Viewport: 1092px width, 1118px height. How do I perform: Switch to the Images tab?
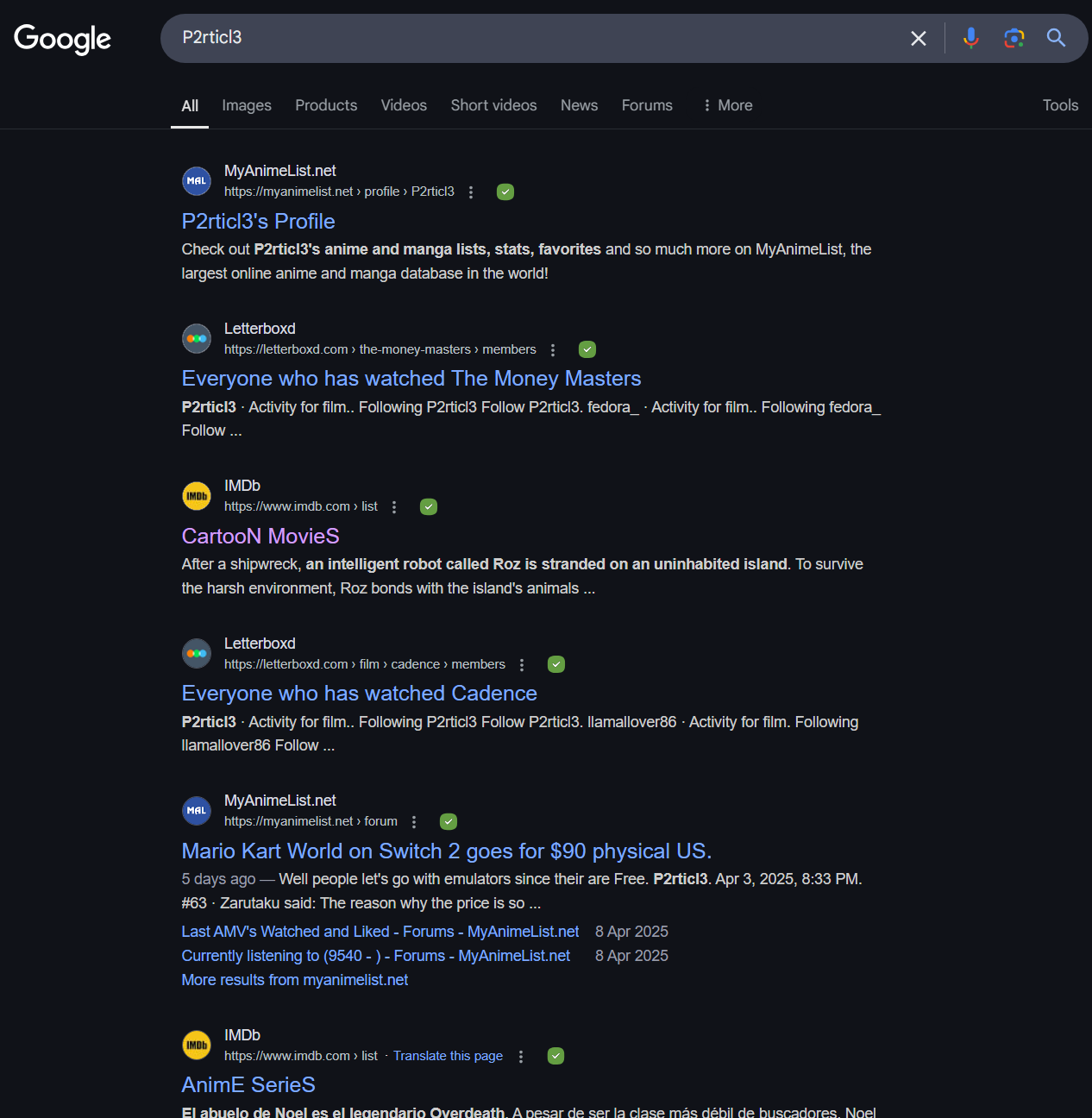click(247, 105)
